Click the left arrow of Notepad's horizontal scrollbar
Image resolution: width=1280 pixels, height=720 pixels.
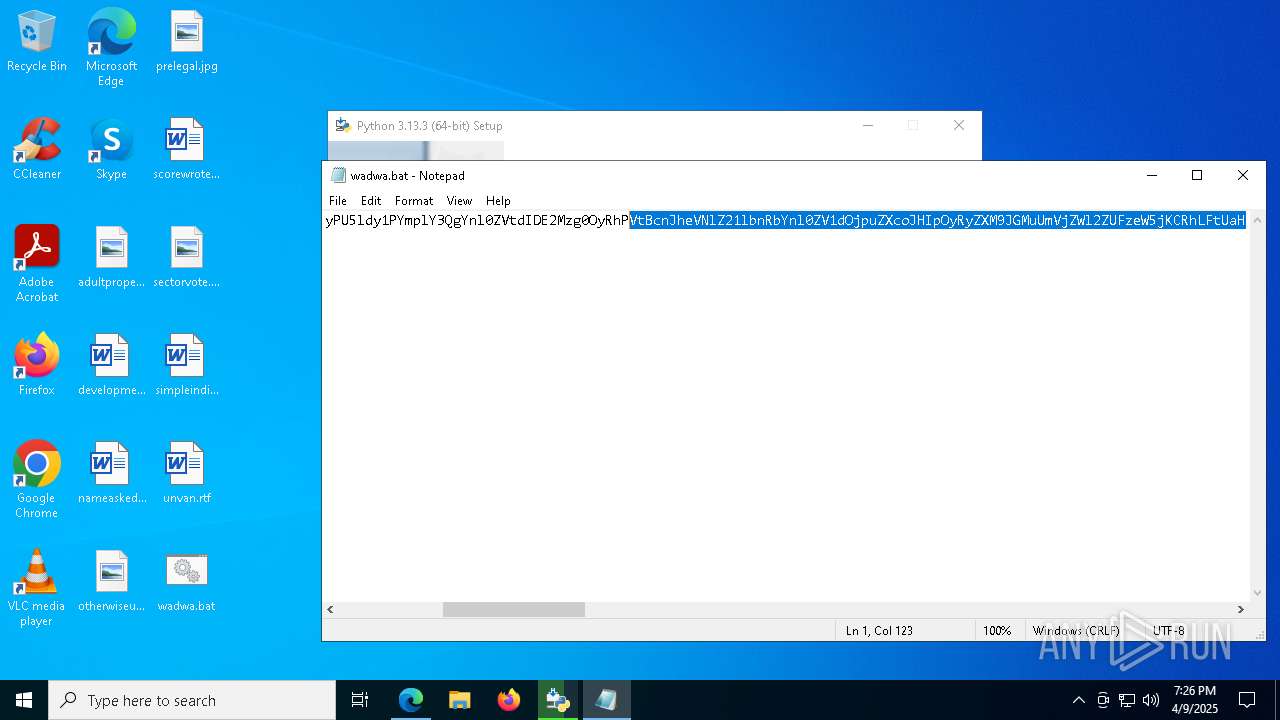pyautogui.click(x=331, y=609)
